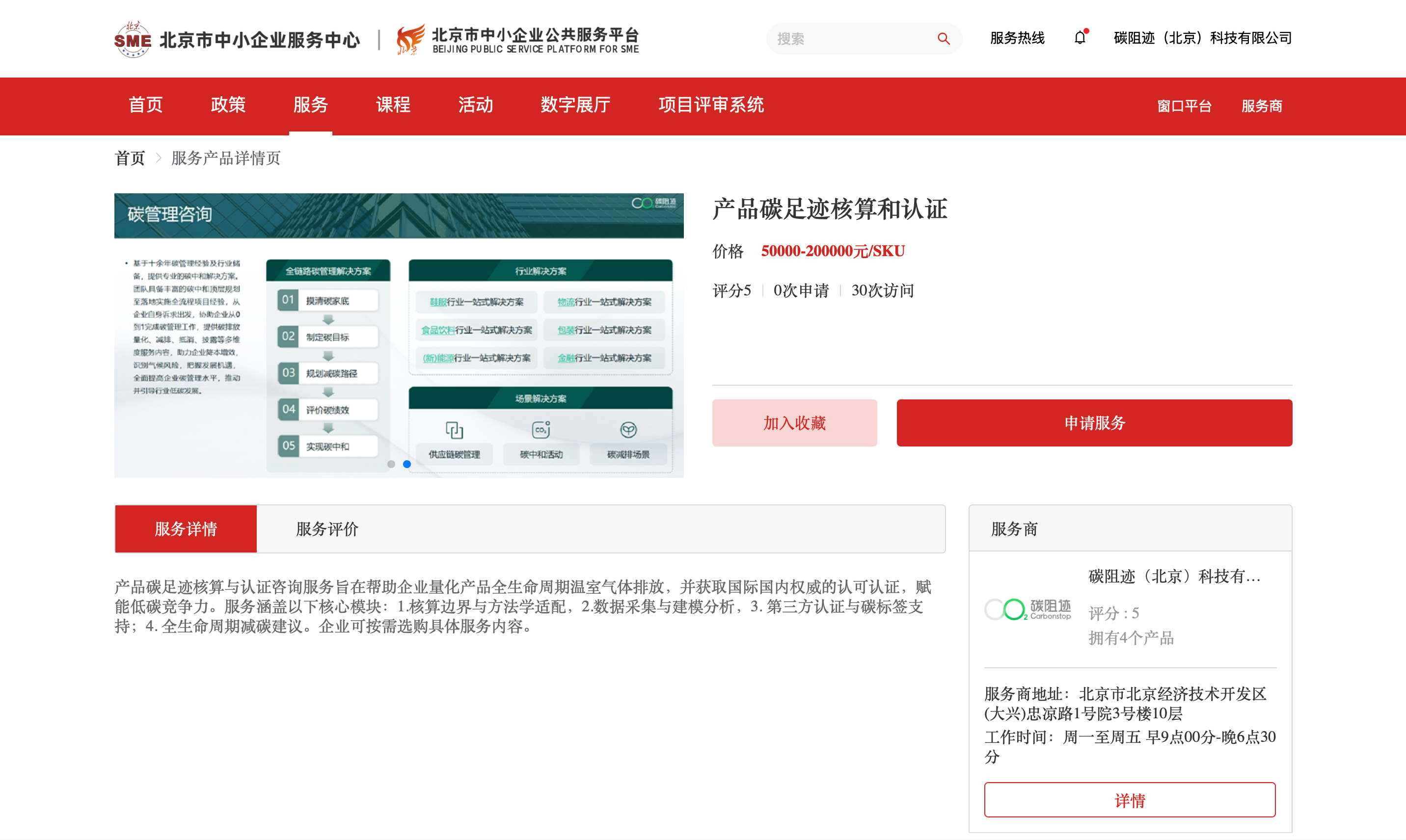Select the first carousel dot indicator
Image resolution: width=1406 pixels, height=840 pixels.
tap(391, 464)
